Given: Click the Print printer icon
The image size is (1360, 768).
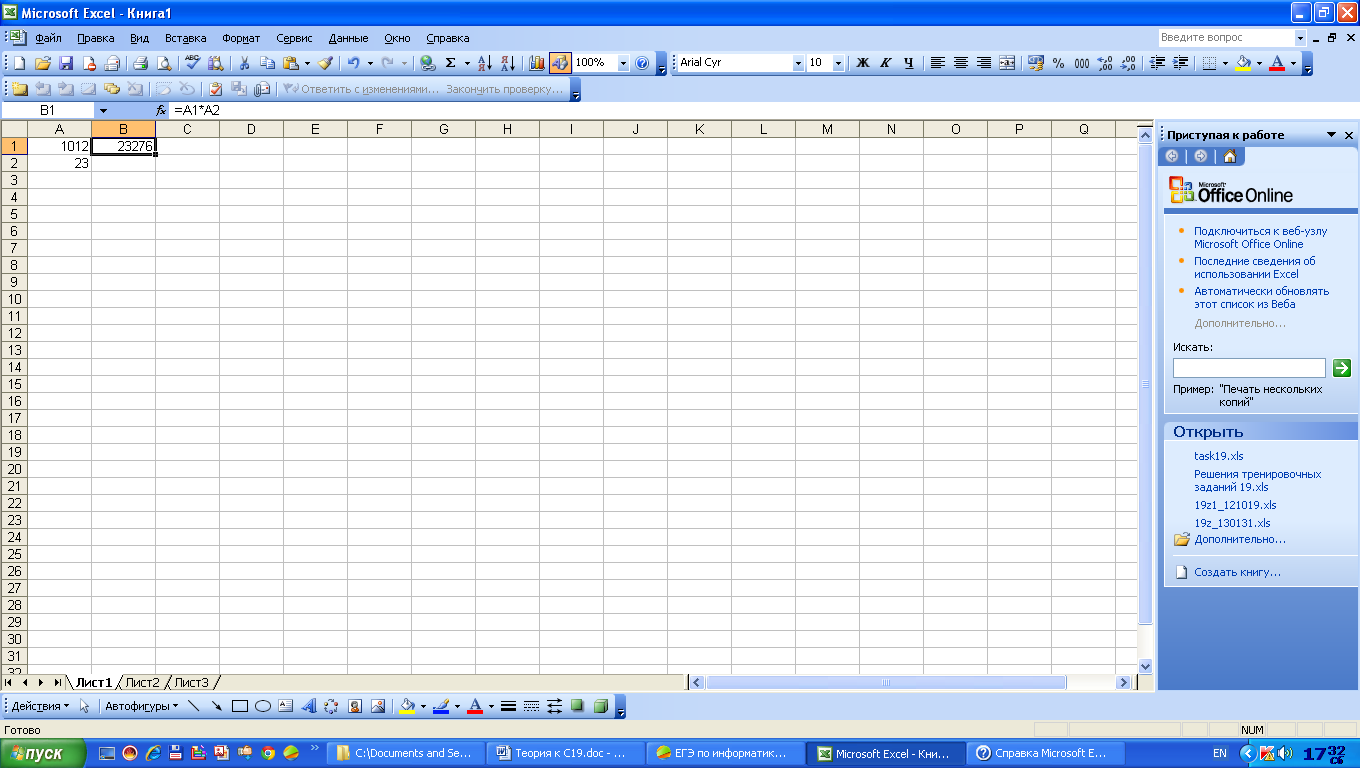Looking at the screenshot, I should [x=141, y=63].
